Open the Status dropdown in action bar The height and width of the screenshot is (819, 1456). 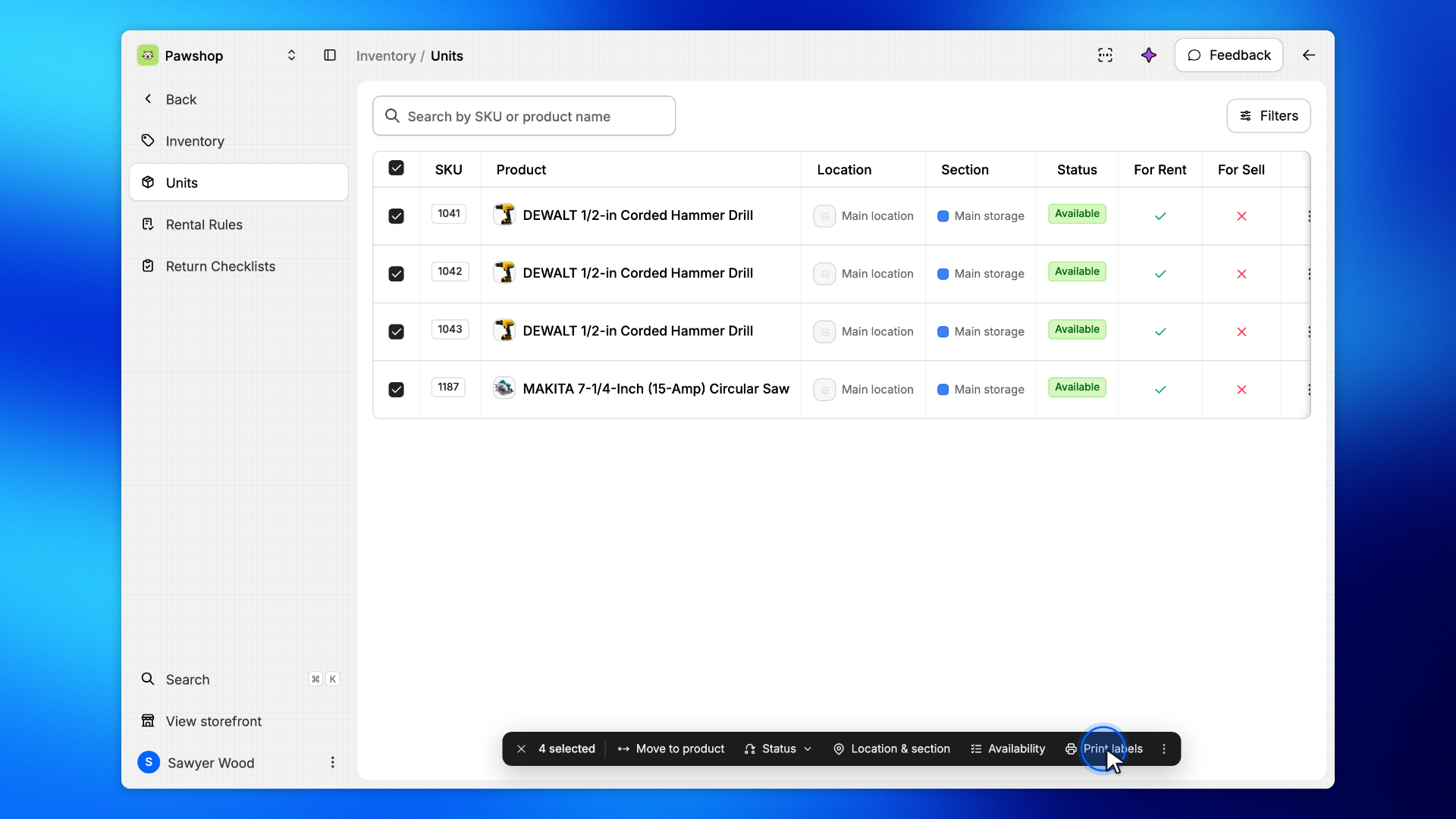[x=778, y=748]
